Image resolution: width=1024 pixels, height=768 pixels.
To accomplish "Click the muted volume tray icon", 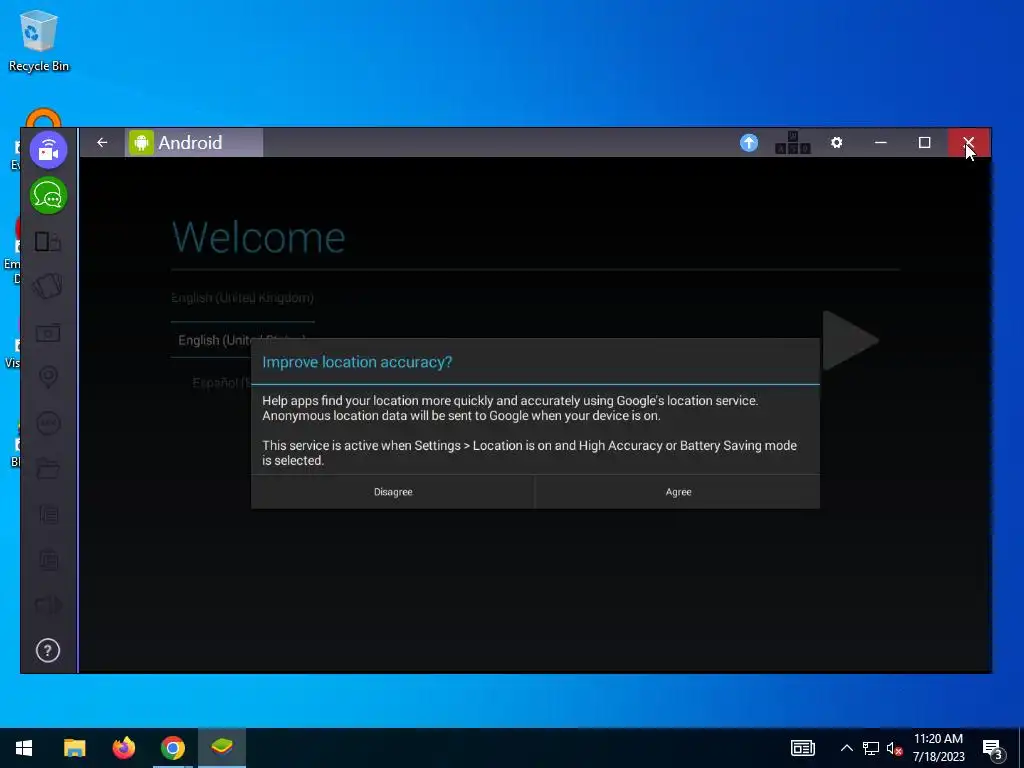I will click(x=895, y=748).
